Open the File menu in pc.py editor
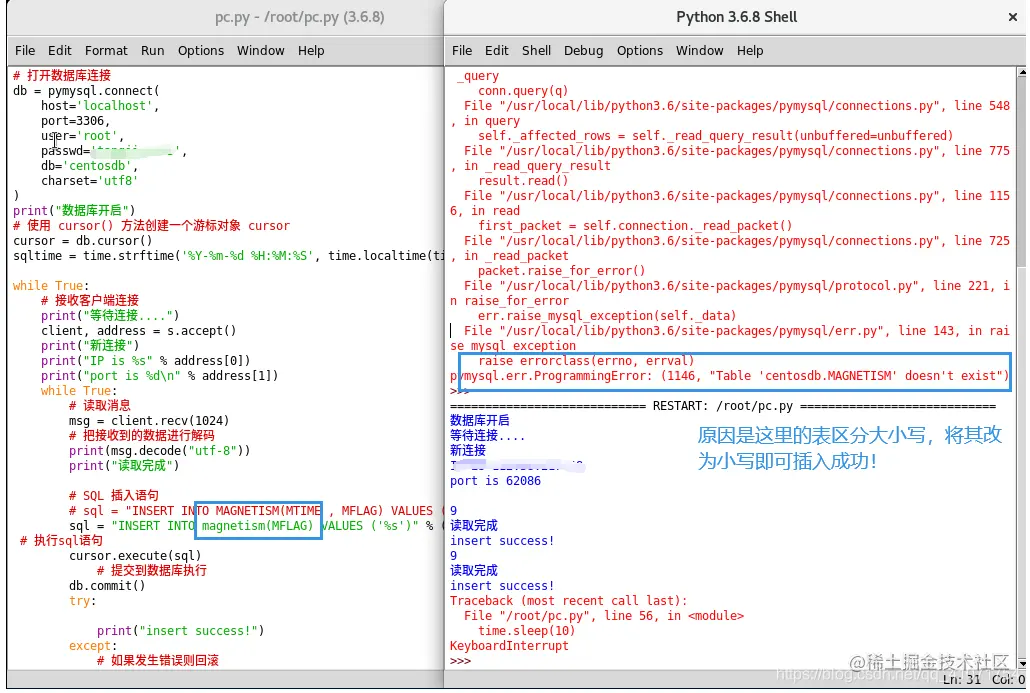Screen dimensions: 1030x693 25,51
